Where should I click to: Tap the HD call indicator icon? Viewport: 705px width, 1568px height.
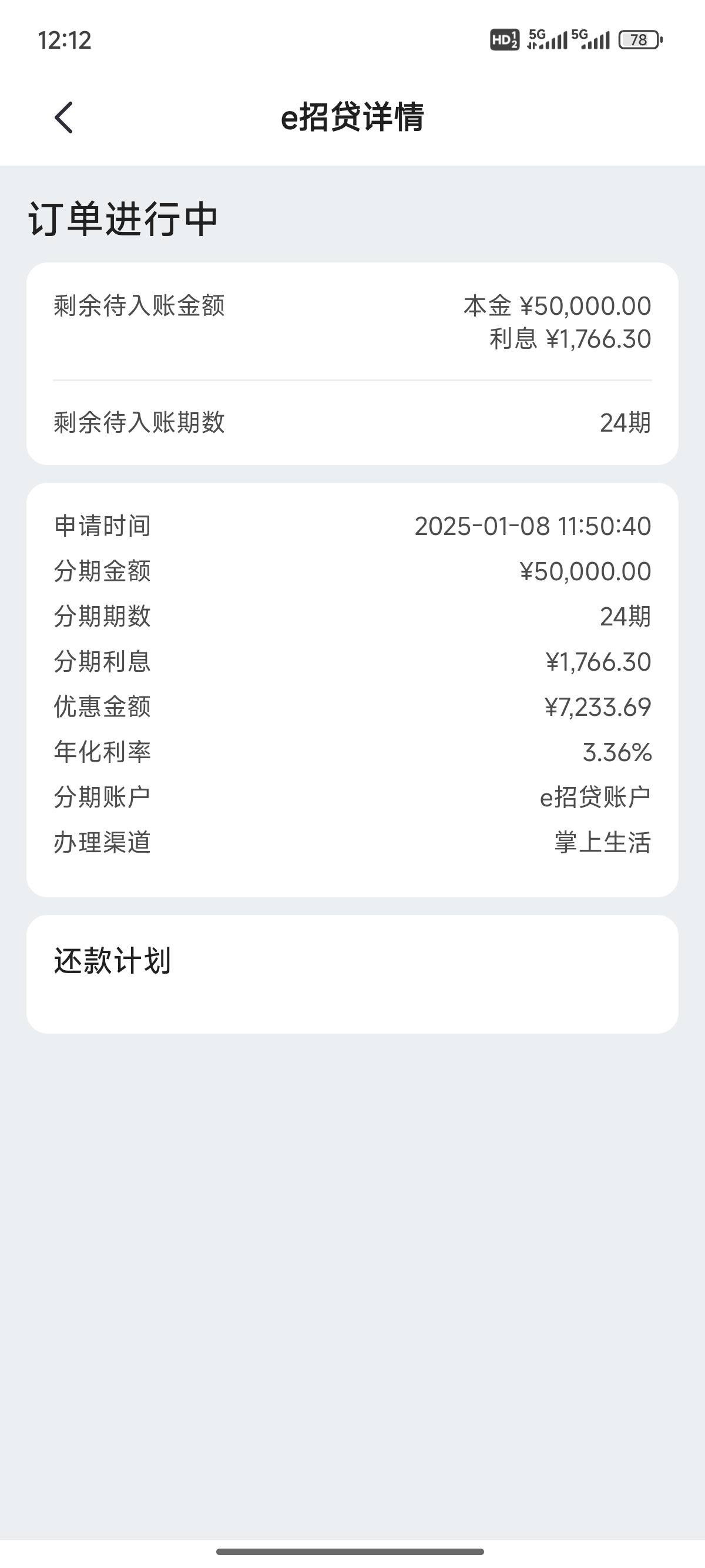tap(505, 40)
